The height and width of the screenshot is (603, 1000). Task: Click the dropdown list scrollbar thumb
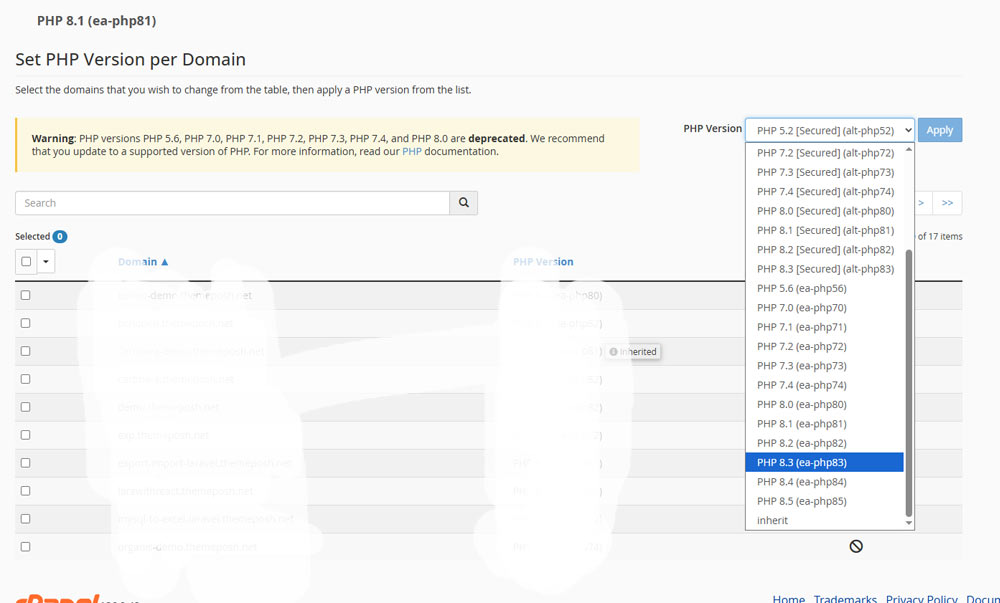(909, 380)
